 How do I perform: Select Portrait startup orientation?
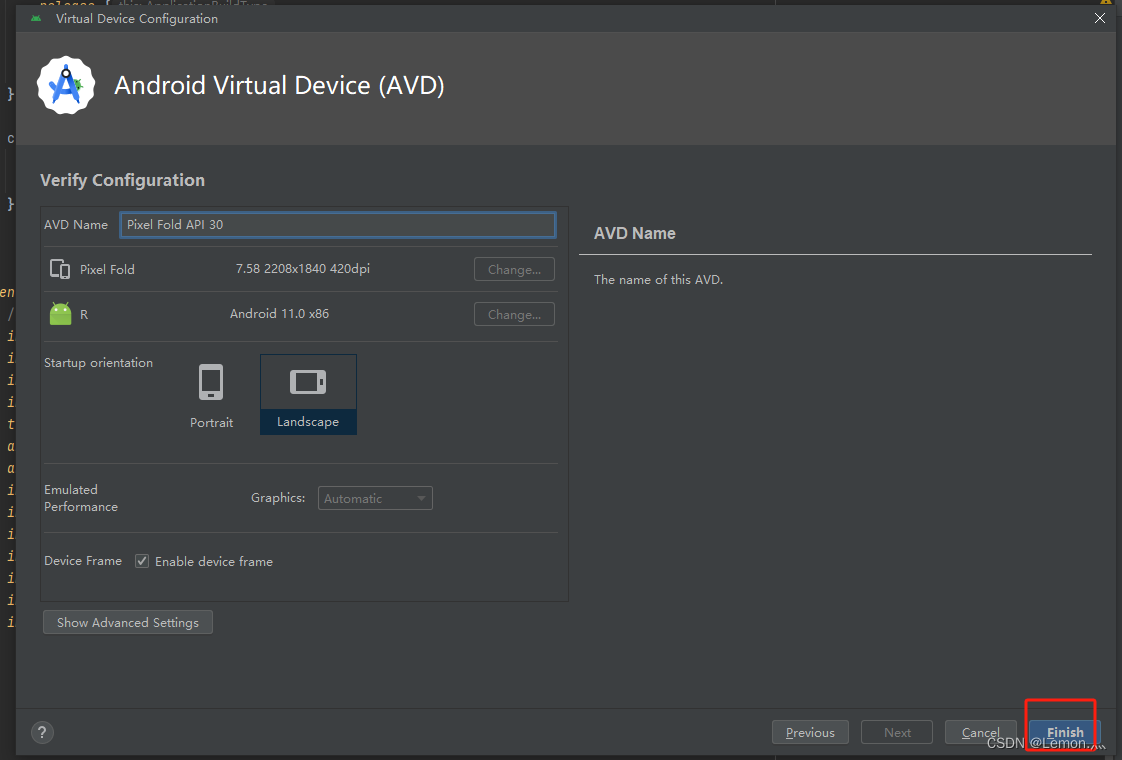(211, 396)
